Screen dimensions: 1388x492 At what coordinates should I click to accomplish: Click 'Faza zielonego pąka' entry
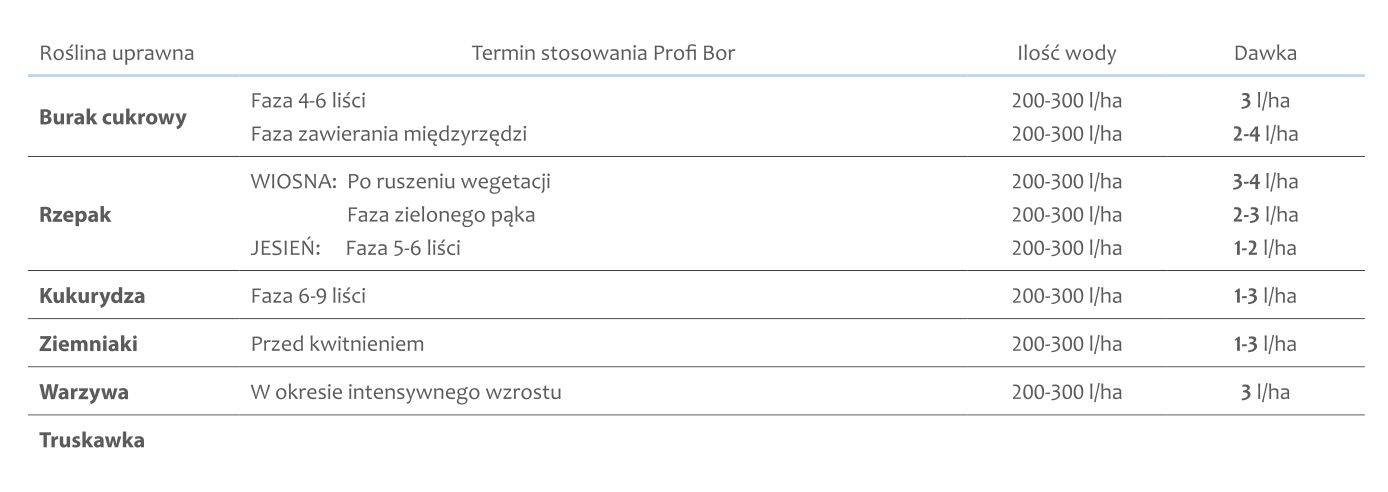(x=441, y=215)
